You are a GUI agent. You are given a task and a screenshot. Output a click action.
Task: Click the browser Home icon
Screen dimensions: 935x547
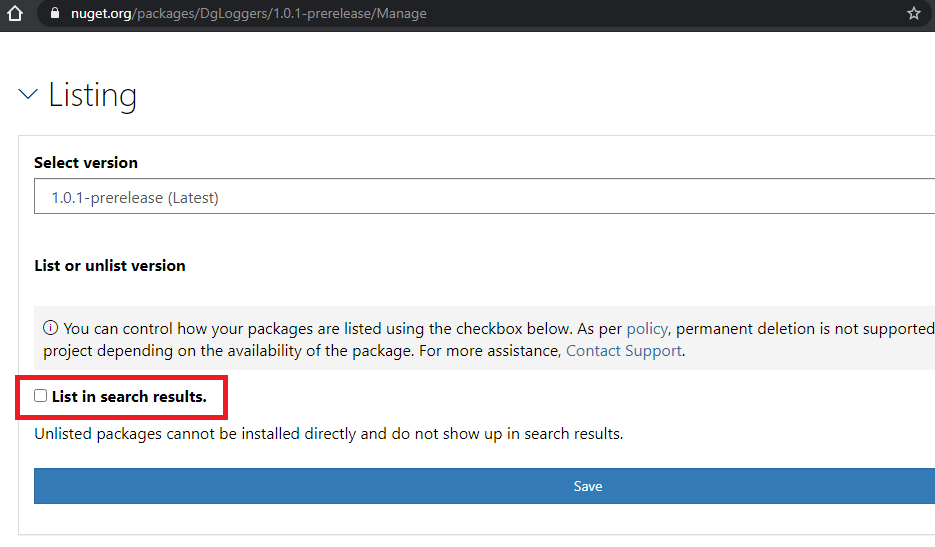14,14
